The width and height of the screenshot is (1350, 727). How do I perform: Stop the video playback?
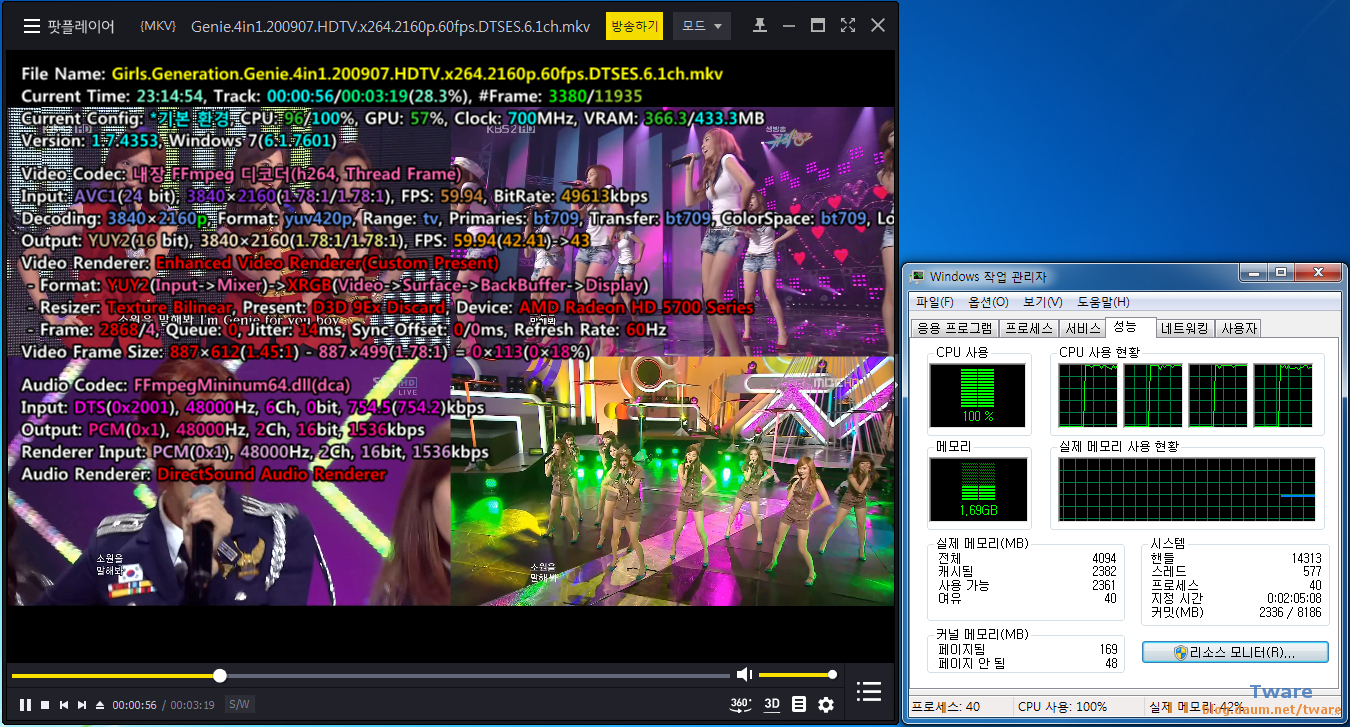(45, 705)
